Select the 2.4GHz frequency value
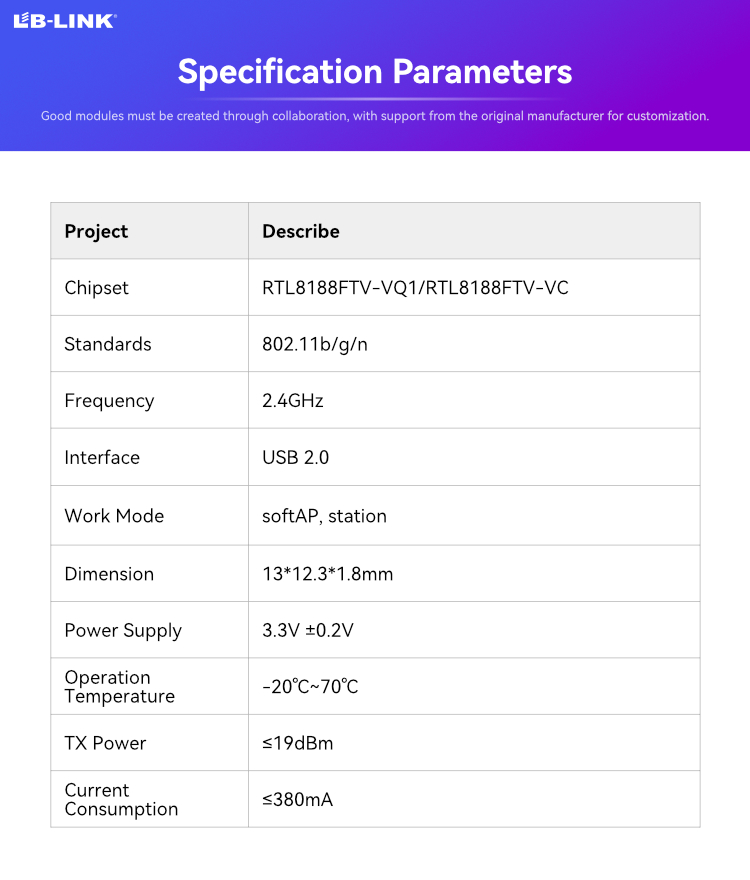The height and width of the screenshot is (880, 750). coord(293,401)
